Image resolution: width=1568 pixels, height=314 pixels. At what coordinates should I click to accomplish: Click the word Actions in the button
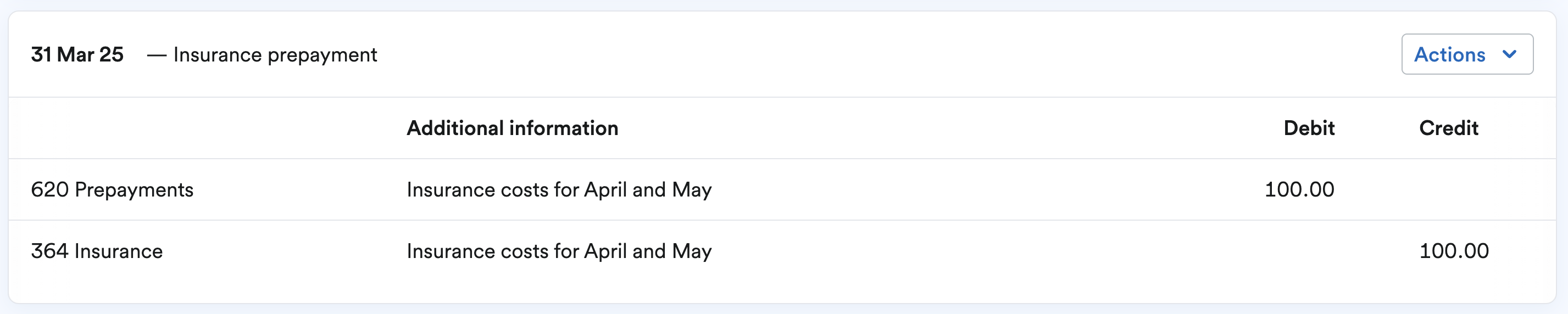point(1449,54)
